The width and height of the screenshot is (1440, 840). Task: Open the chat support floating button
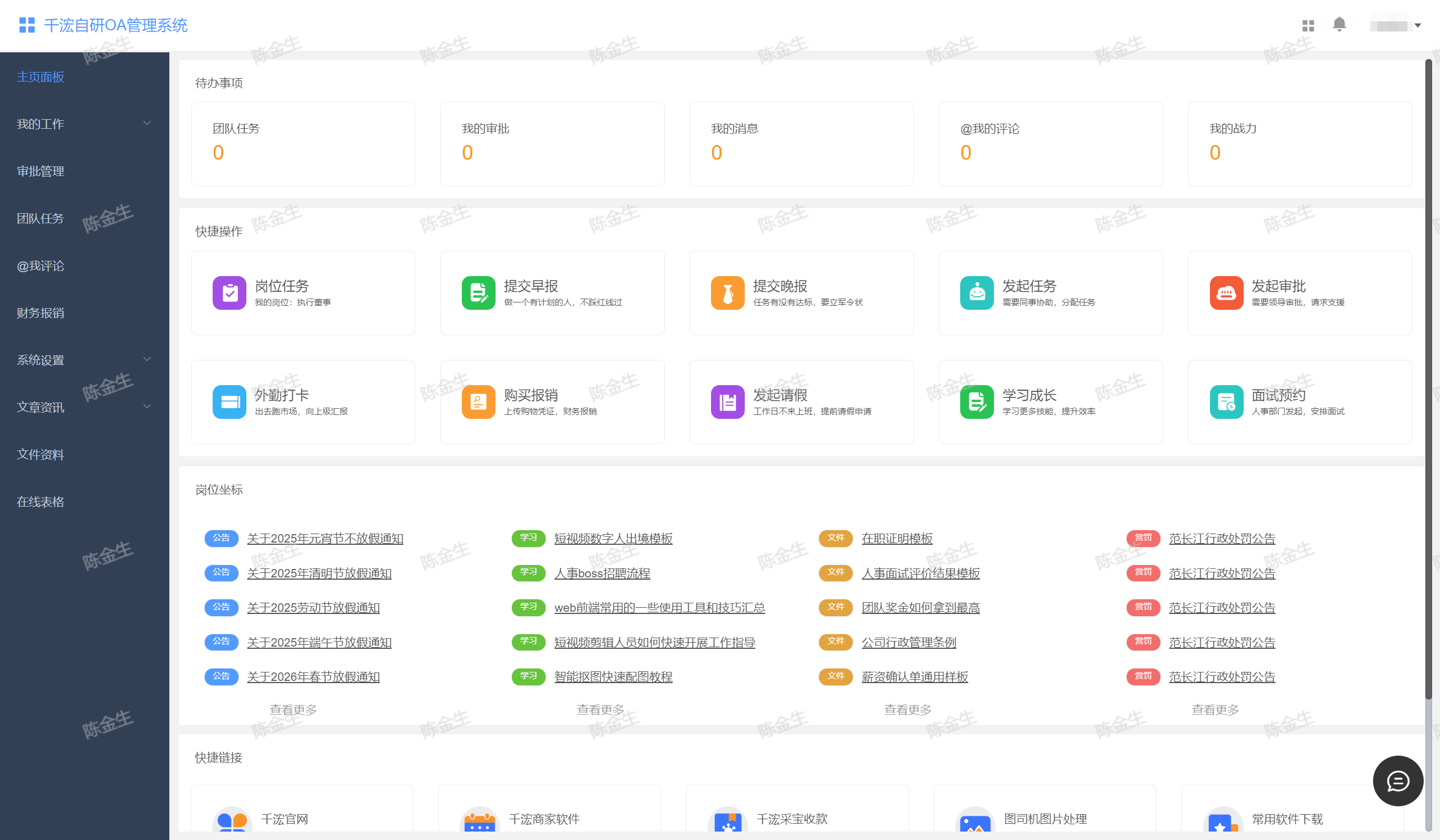[x=1398, y=780]
